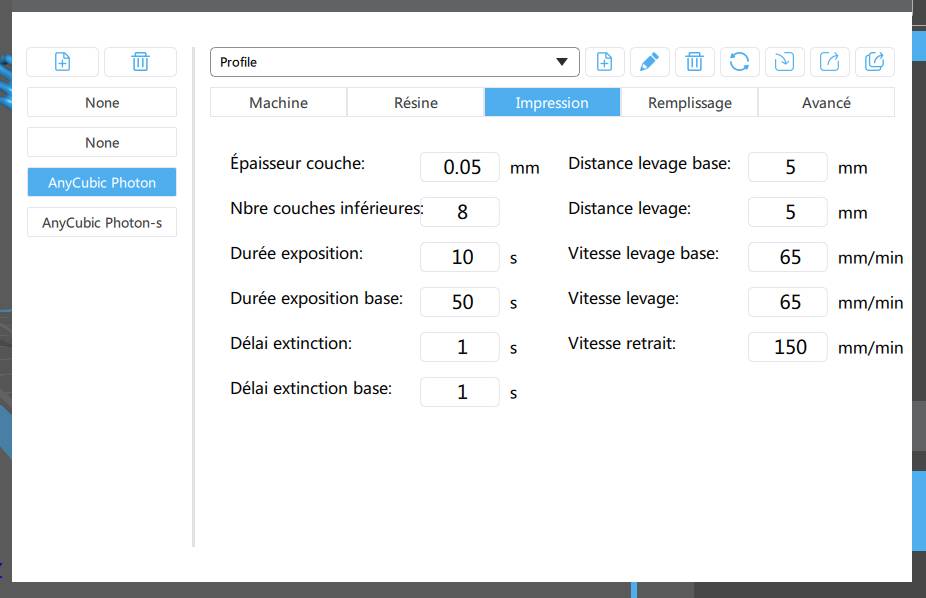Select AnyCubic Photon-s printer entry
This screenshot has height=598, width=926.
click(x=102, y=223)
